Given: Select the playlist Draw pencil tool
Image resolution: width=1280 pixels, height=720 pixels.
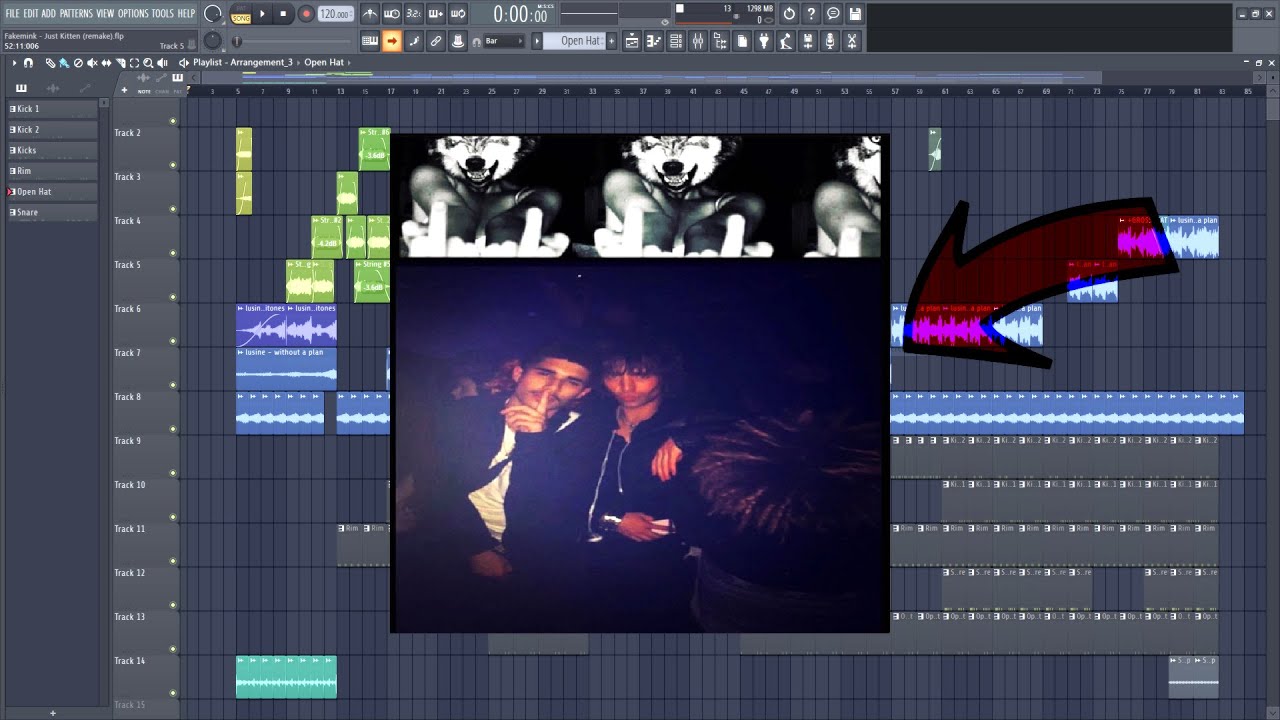Looking at the screenshot, I should pyautogui.click(x=50, y=63).
